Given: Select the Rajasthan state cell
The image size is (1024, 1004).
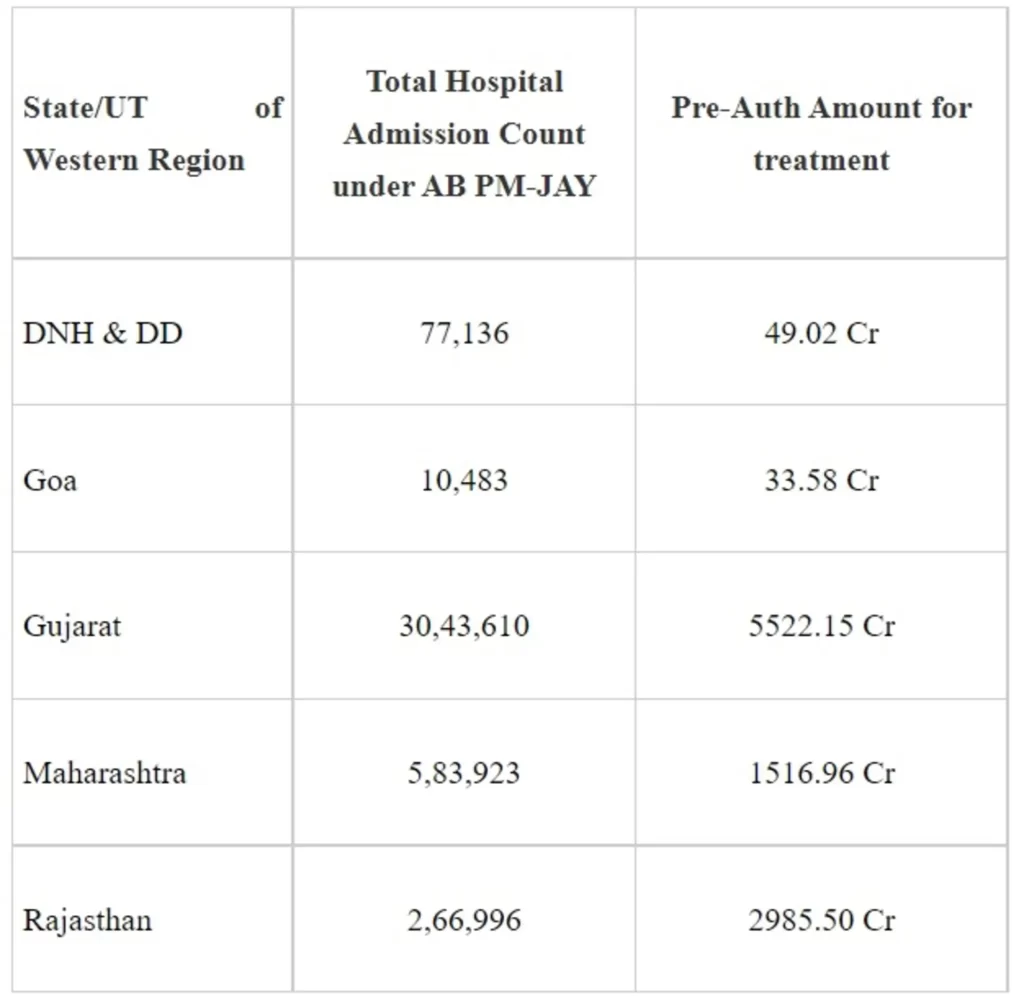Looking at the screenshot, I should 88,920.
